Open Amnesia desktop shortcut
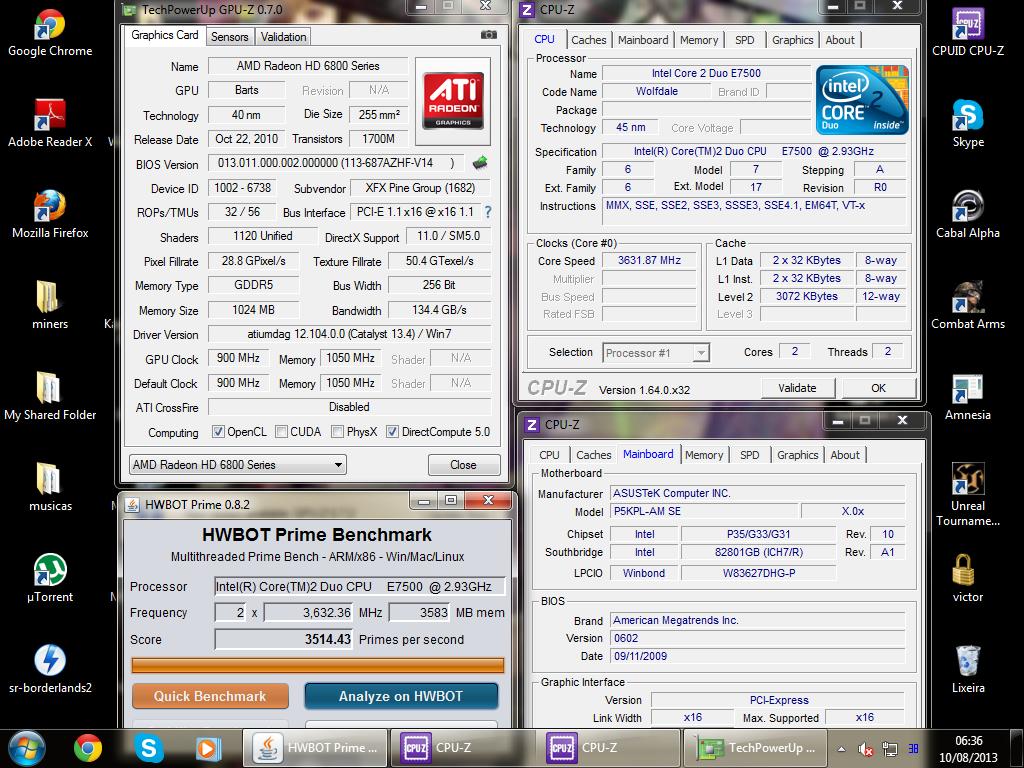 968,396
